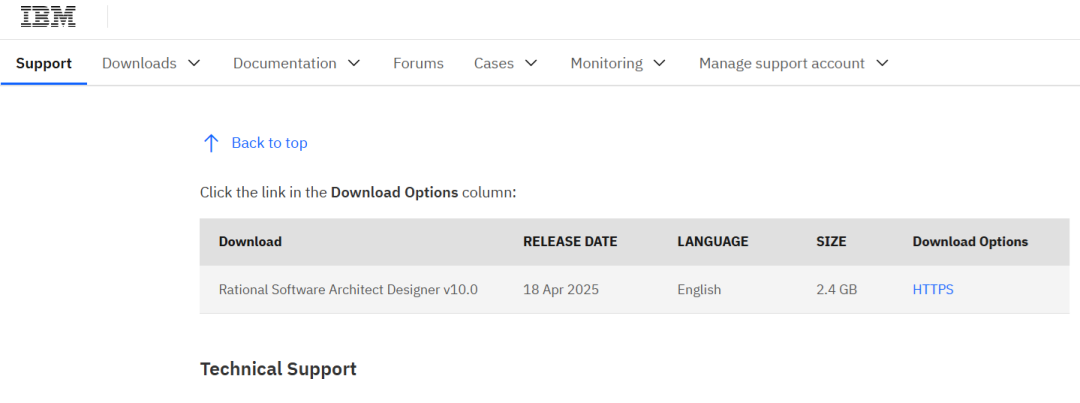
Task: Click the IBM logo
Action: (x=48, y=16)
